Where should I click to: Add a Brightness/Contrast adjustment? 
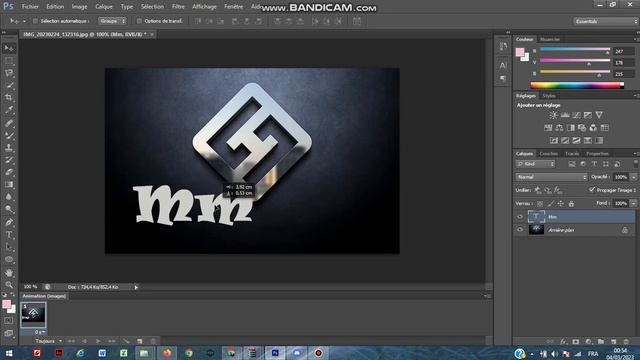coord(553,115)
